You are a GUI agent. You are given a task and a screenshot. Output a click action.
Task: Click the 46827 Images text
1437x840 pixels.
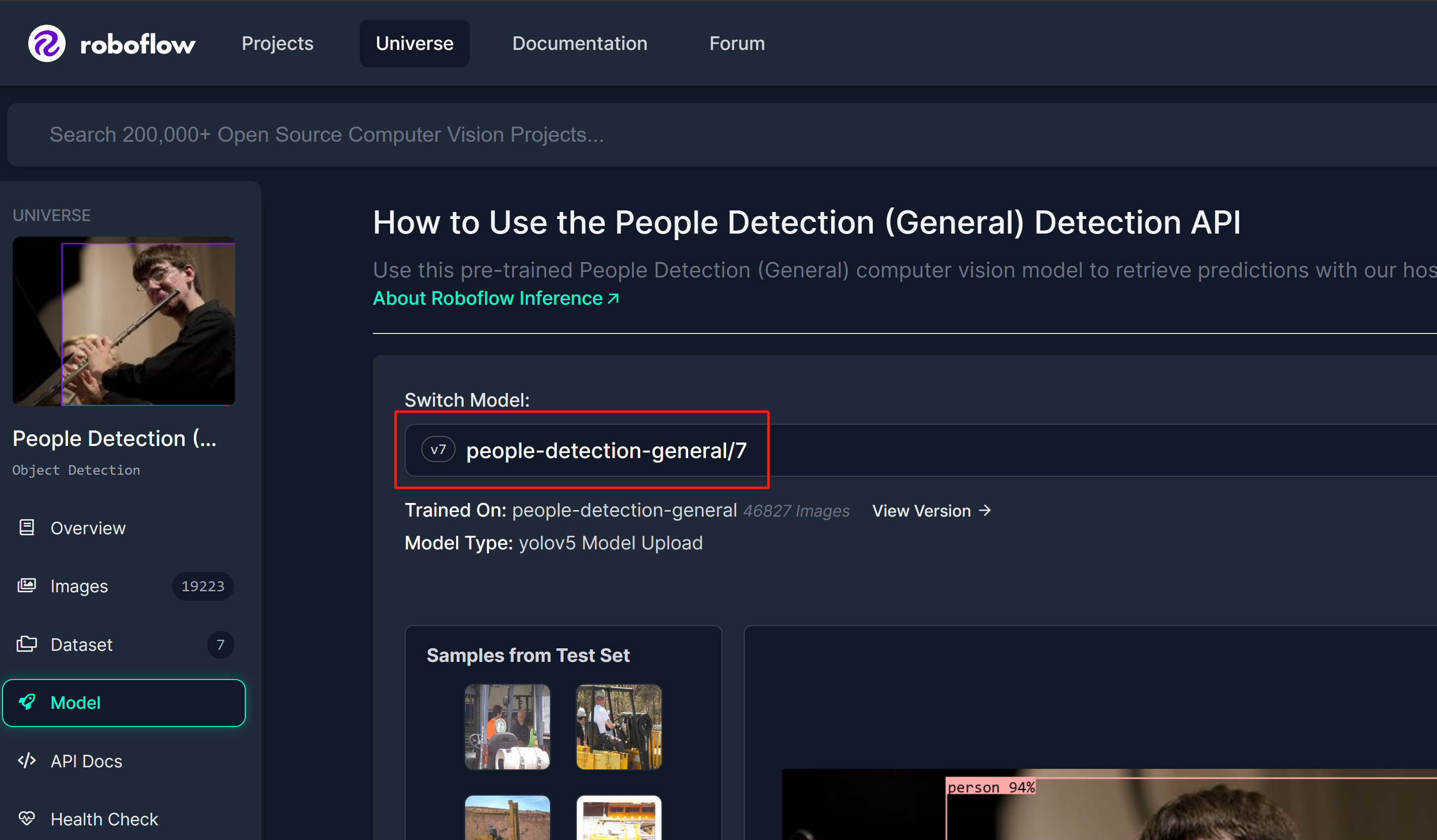[796, 511]
